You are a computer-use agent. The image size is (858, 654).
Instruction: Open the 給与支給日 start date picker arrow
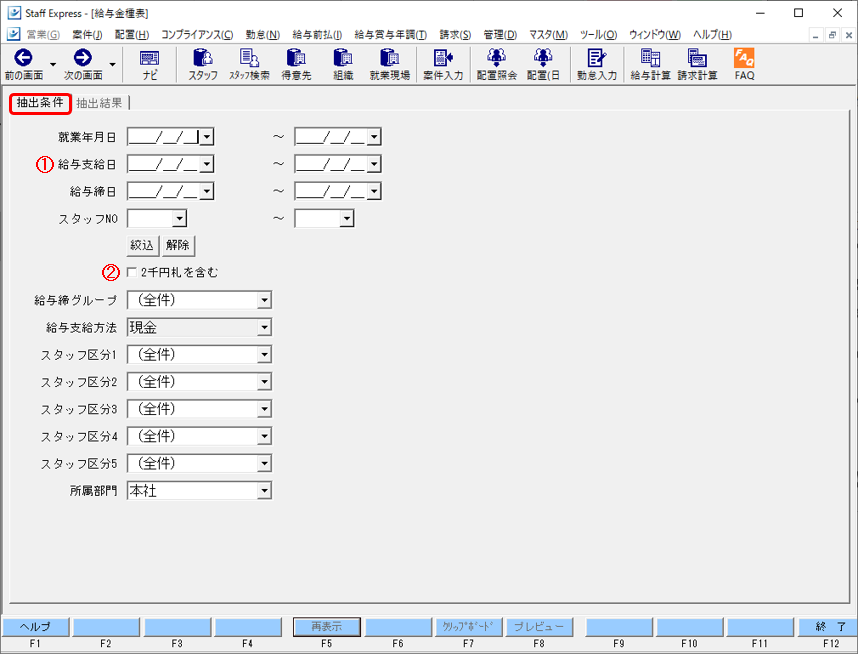[206, 164]
